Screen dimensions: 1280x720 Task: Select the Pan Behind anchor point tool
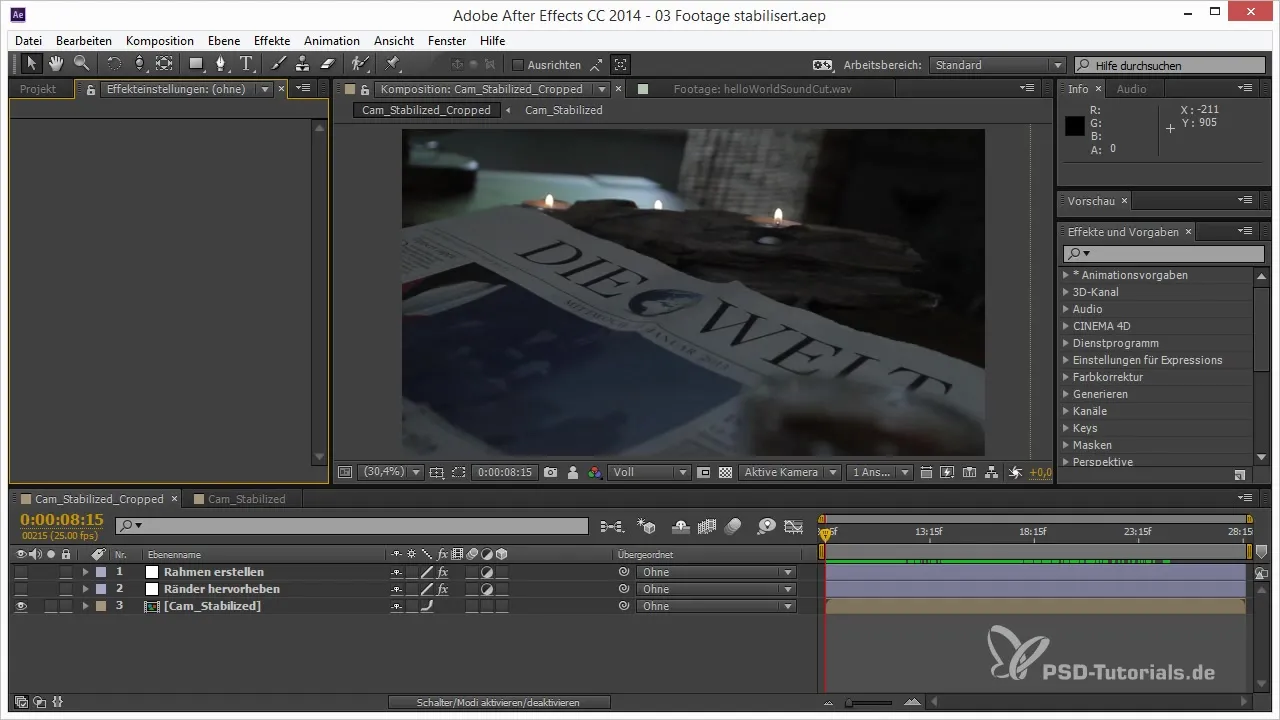click(x=163, y=64)
